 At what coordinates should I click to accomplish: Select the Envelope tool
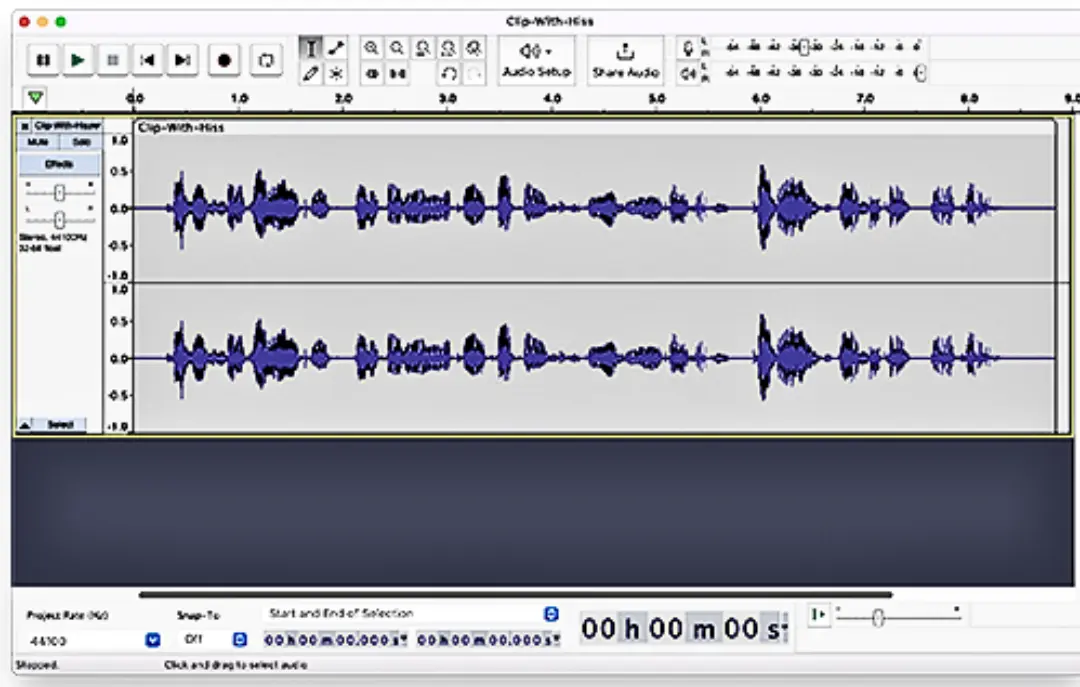336,48
